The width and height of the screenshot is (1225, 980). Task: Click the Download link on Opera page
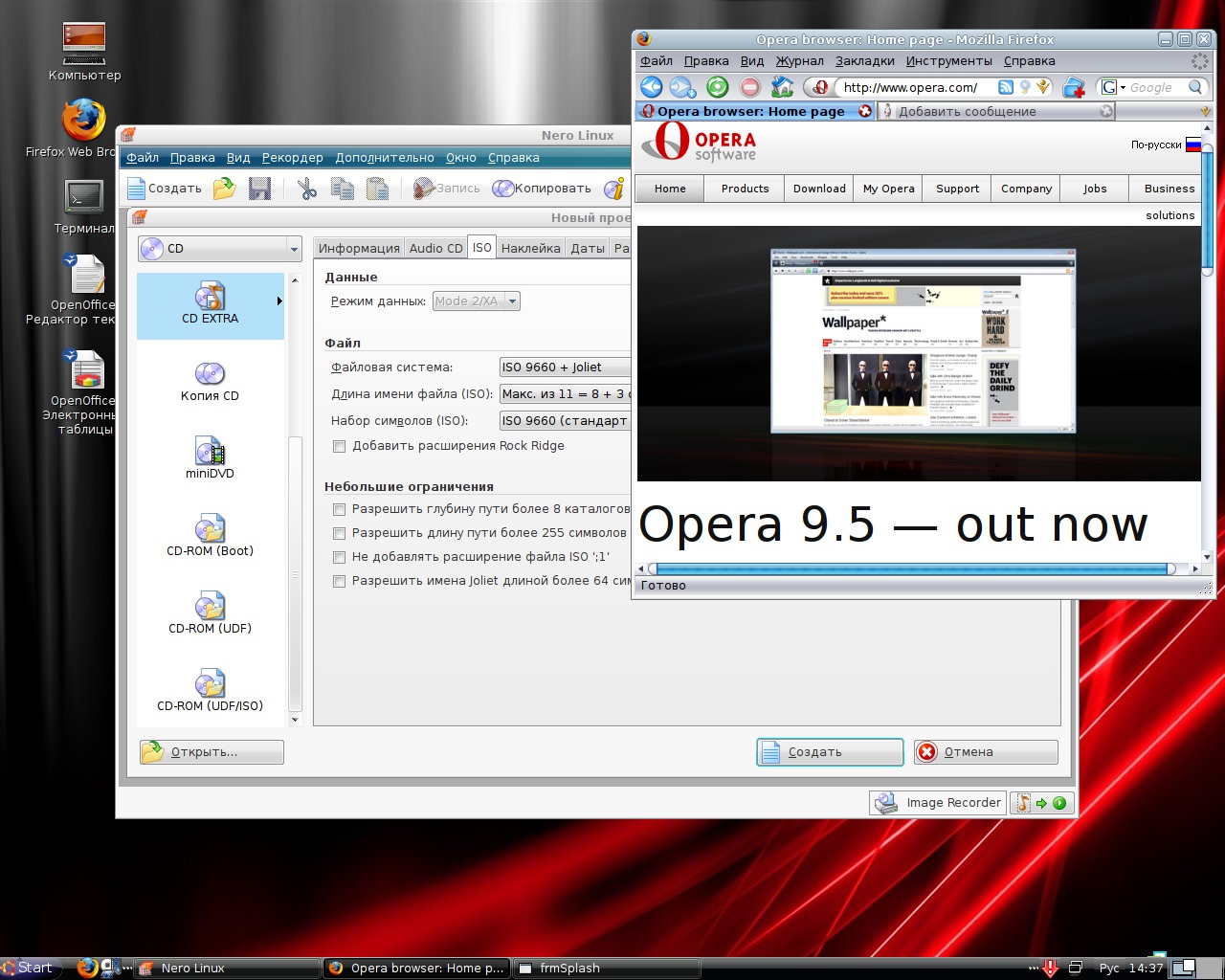819,189
